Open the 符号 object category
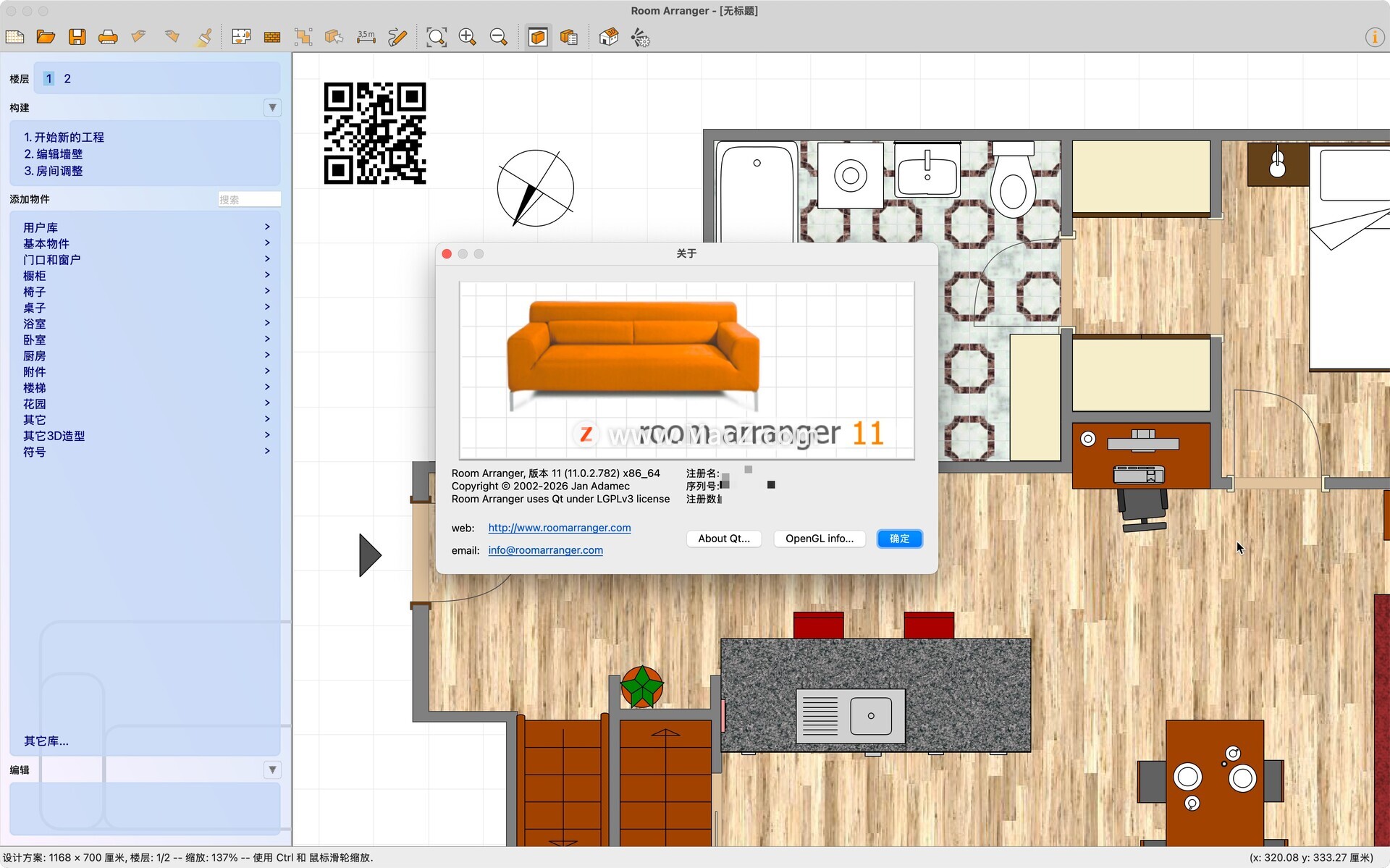This screenshot has height=868, width=1390. pos(146,451)
